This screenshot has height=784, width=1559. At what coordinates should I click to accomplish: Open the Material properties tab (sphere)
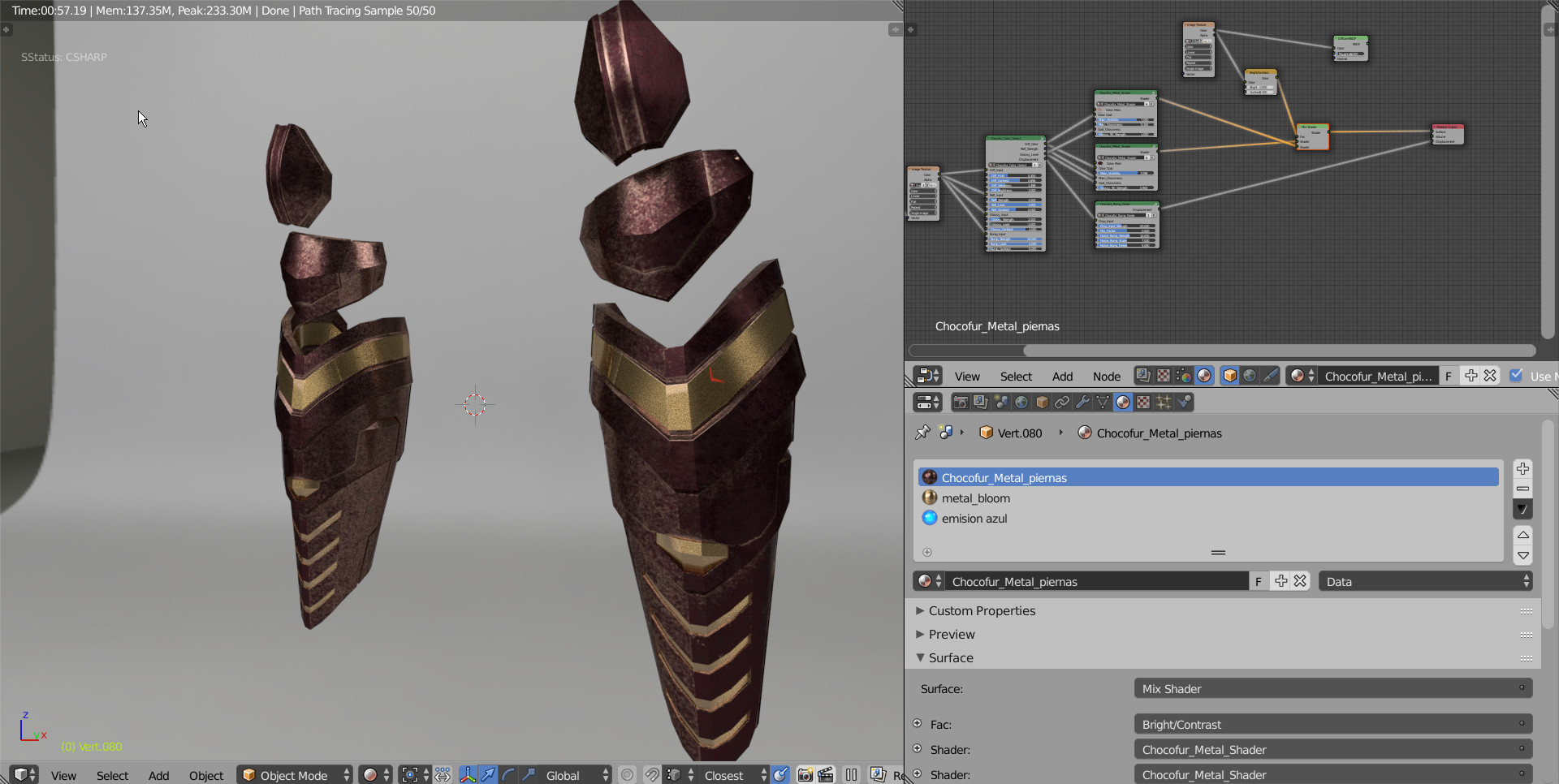[1123, 403]
